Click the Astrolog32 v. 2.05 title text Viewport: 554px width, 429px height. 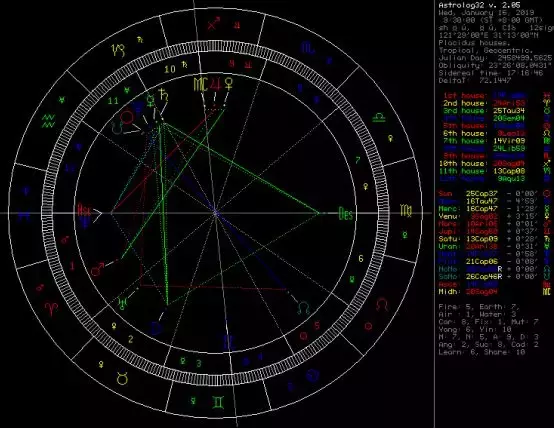click(x=479, y=5)
